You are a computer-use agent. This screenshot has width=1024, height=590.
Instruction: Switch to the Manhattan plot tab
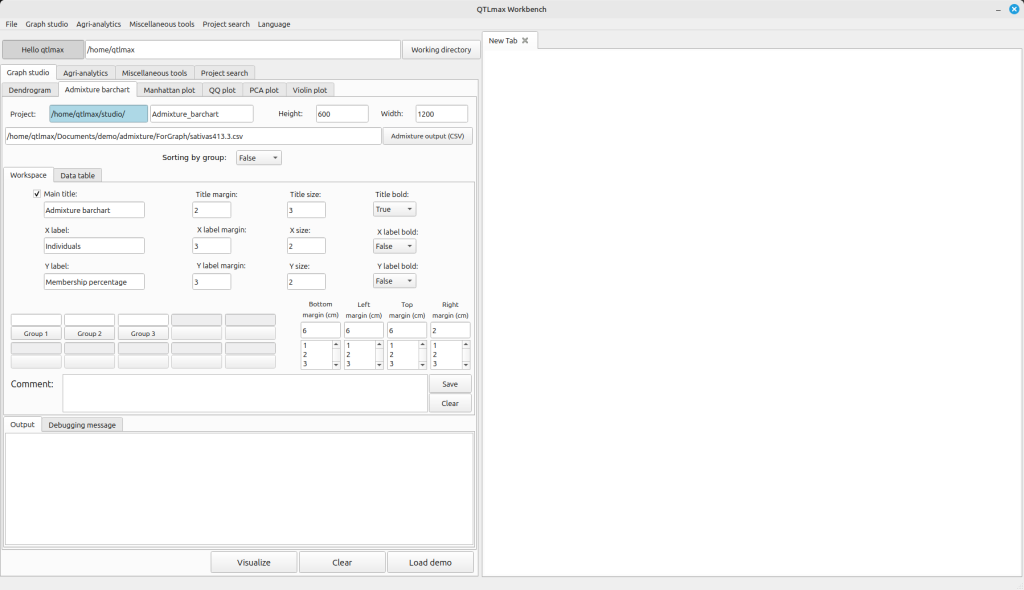point(169,90)
